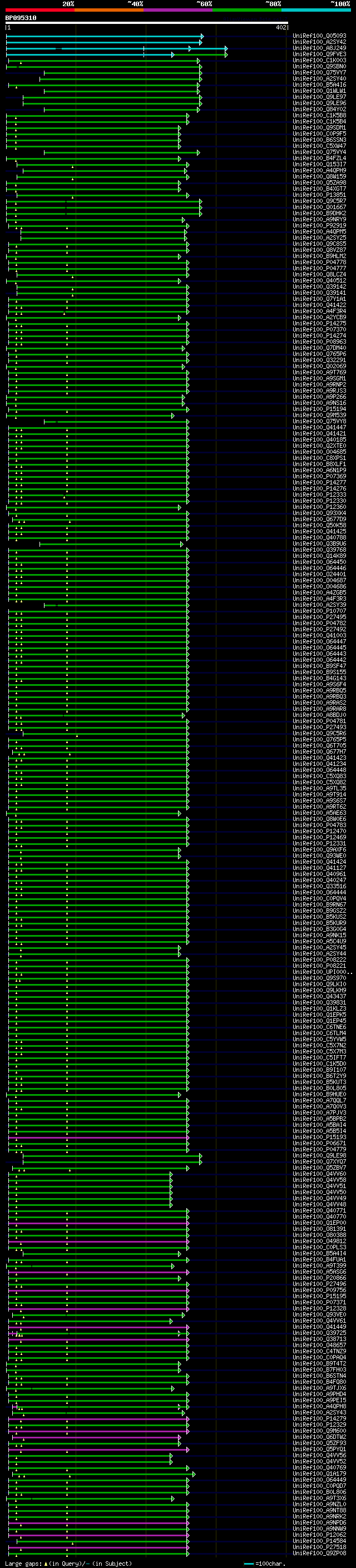The image size is (356, 1568).
Task: Select hit label UniRef100_Q9ZP08
Action: [319, 1553]
